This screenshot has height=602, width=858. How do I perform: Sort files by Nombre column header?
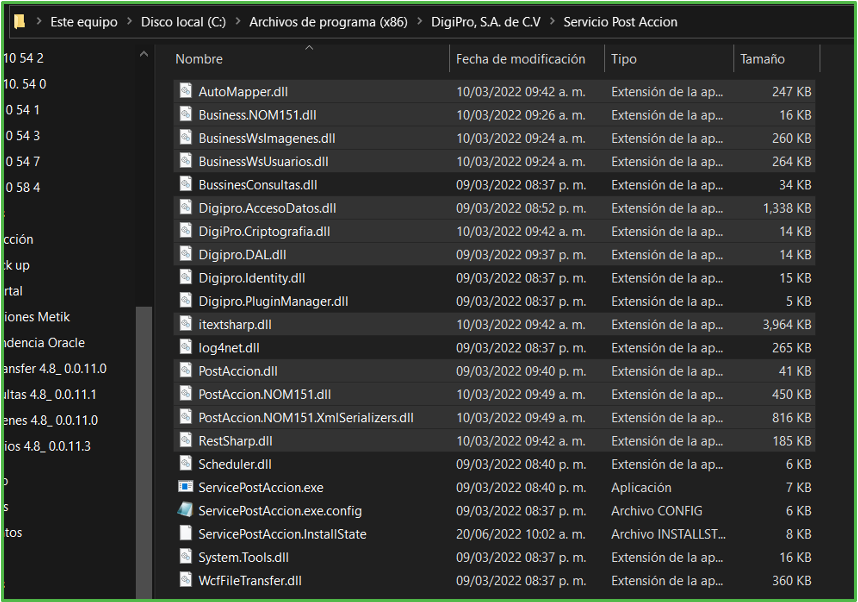coord(199,59)
